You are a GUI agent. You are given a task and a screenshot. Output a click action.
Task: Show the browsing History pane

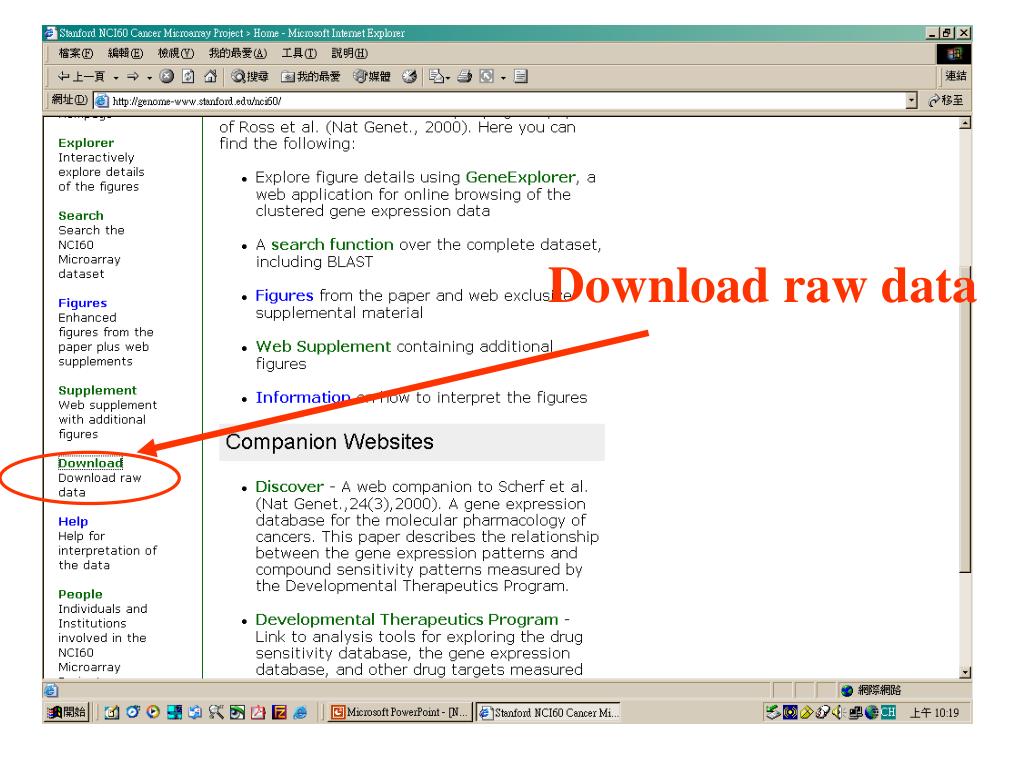(x=409, y=76)
